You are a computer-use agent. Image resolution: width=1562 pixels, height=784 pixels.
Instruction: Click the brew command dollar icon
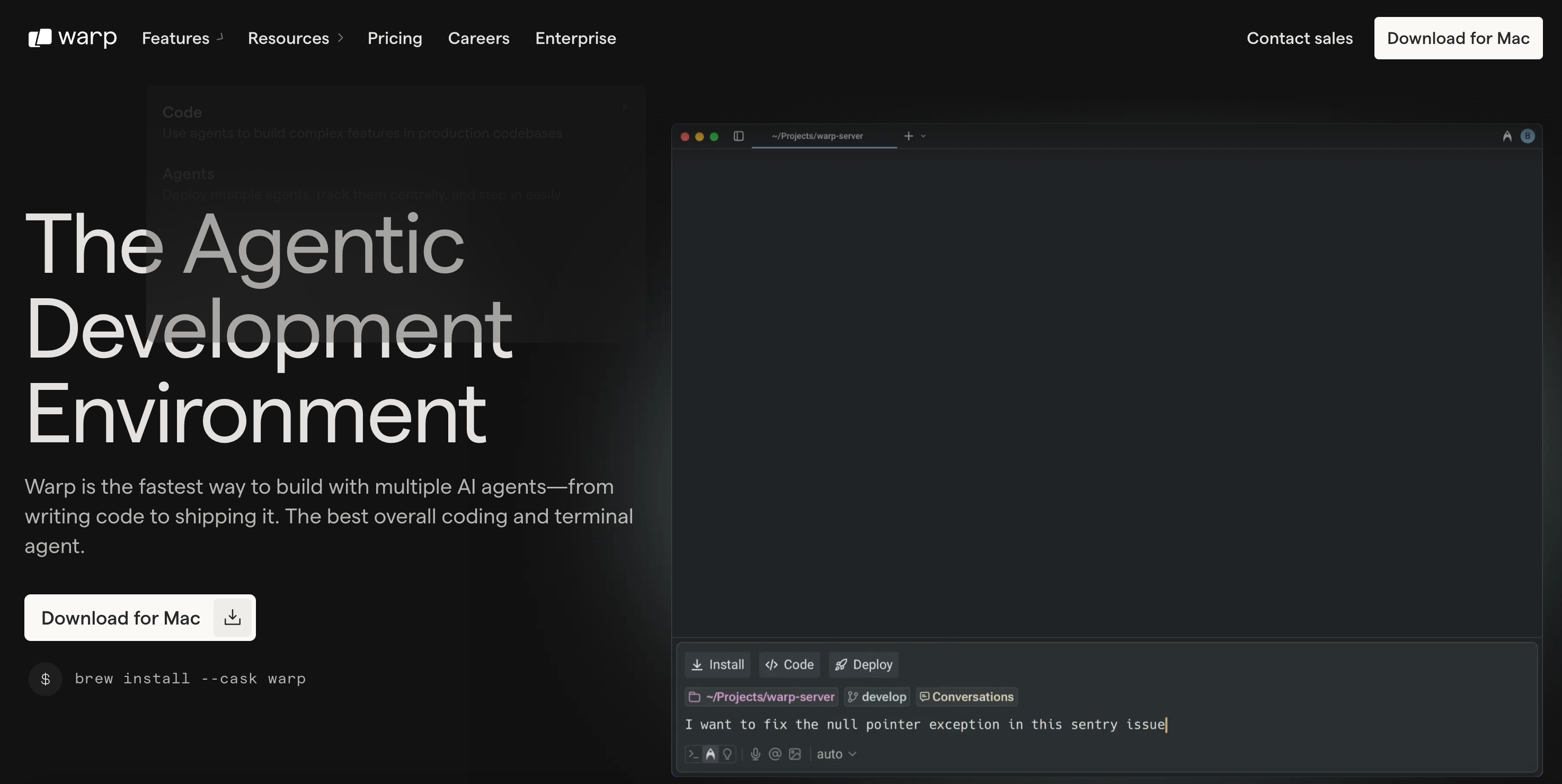[x=46, y=679]
